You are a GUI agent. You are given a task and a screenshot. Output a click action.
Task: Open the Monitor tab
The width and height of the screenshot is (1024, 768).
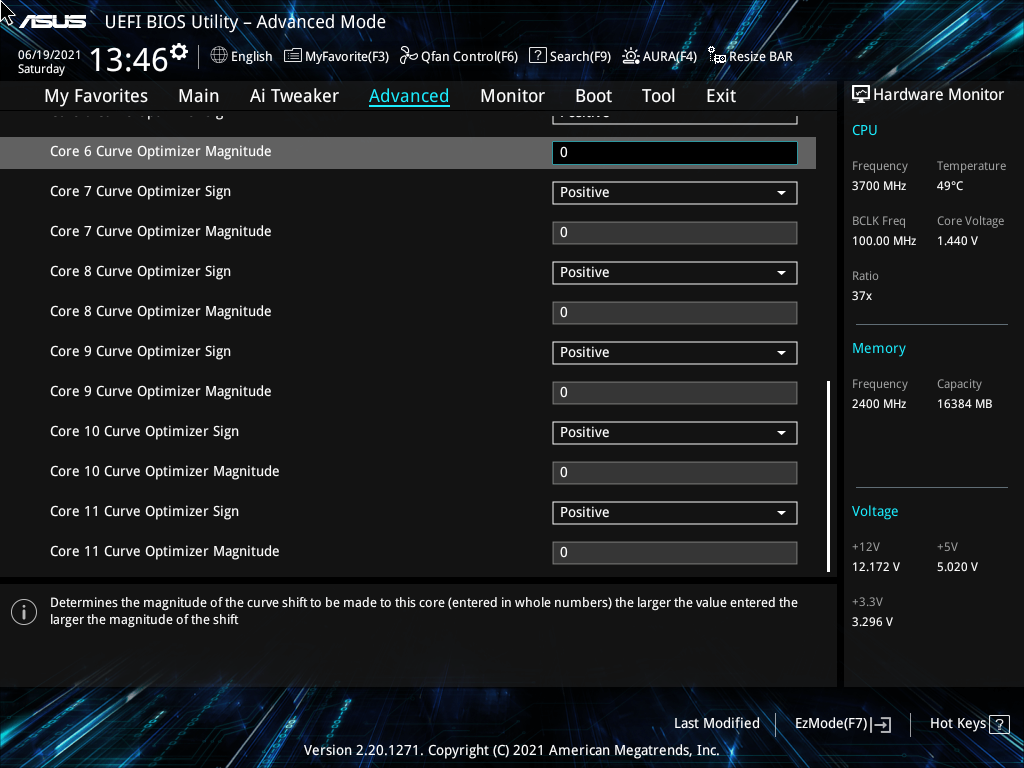point(512,96)
